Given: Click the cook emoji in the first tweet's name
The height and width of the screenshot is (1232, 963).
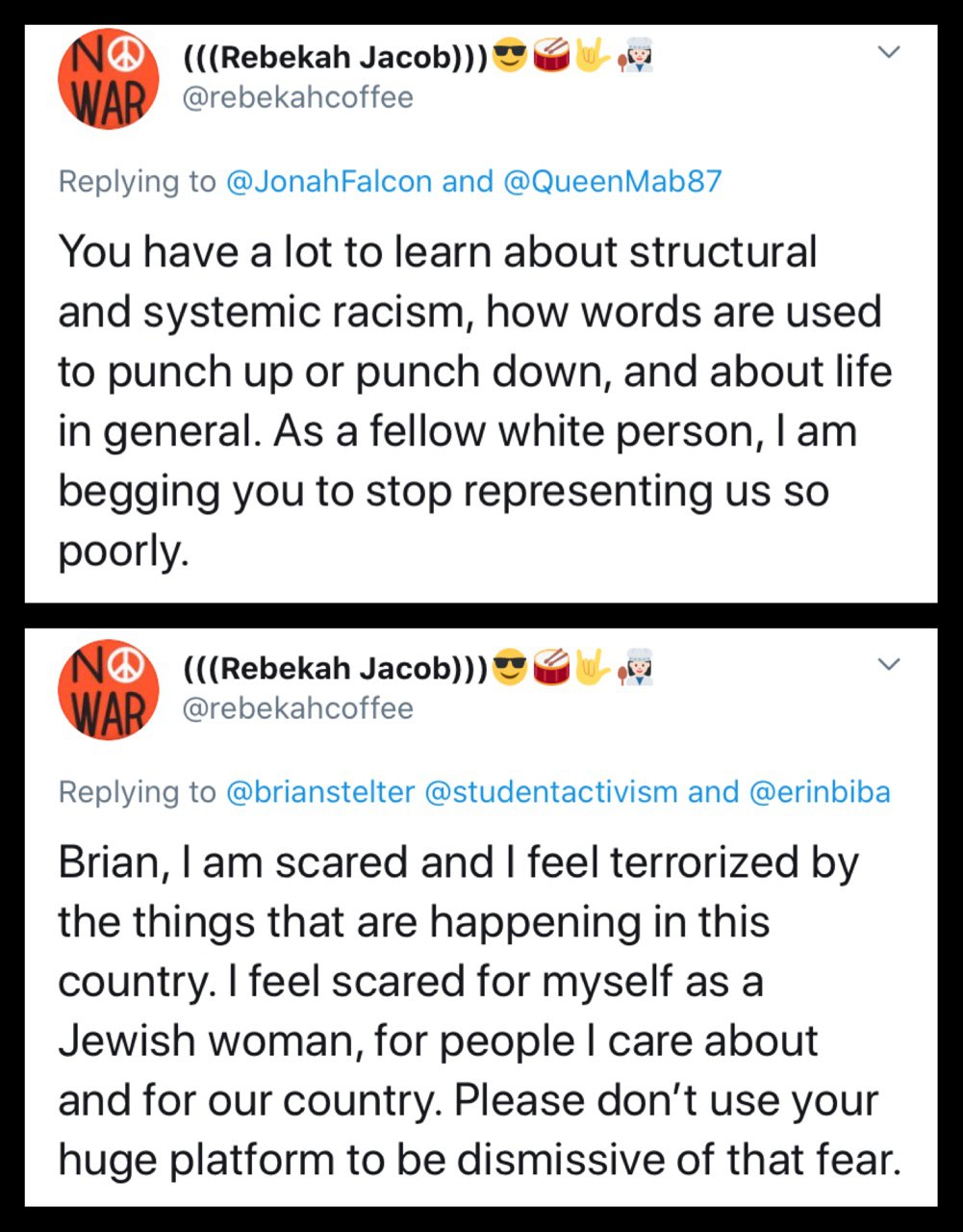Looking at the screenshot, I should [x=637, y=58].
